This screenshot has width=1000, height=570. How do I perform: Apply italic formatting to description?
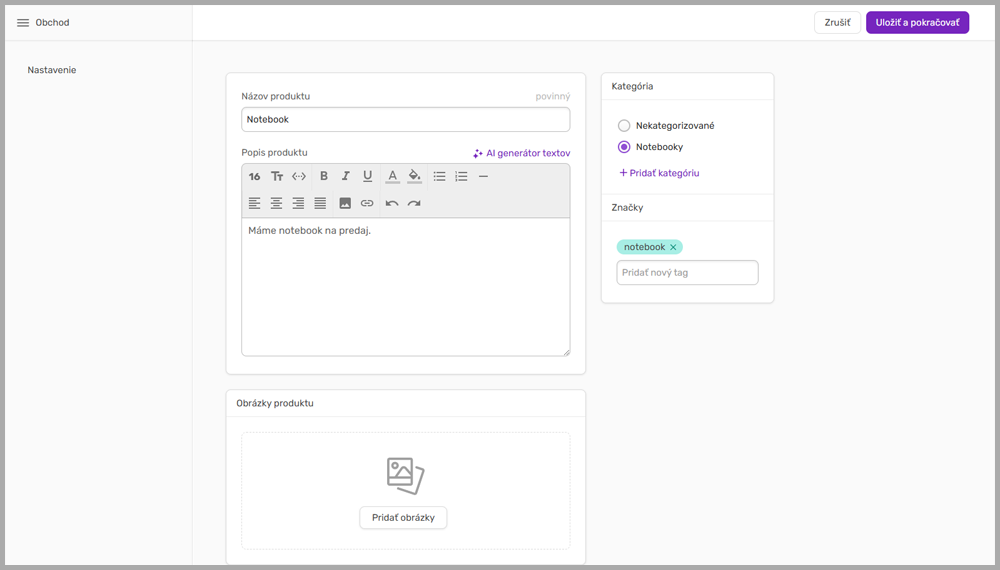pyautogui.click(x=346, y=176)
